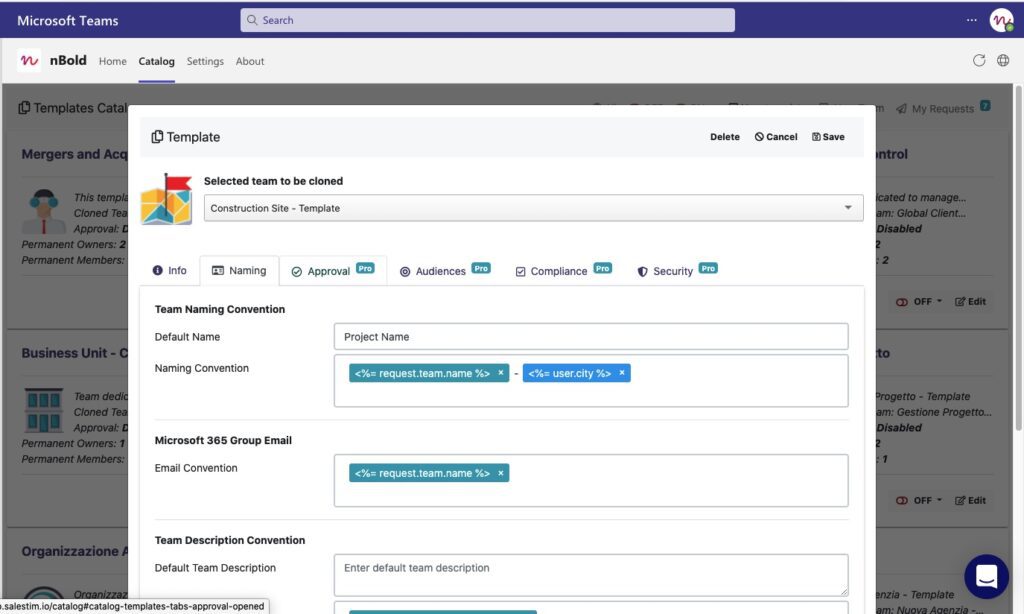Open the three-dots more options menu
The height and width of the screenshot is (614, 1024).
(x=972, y=20)
